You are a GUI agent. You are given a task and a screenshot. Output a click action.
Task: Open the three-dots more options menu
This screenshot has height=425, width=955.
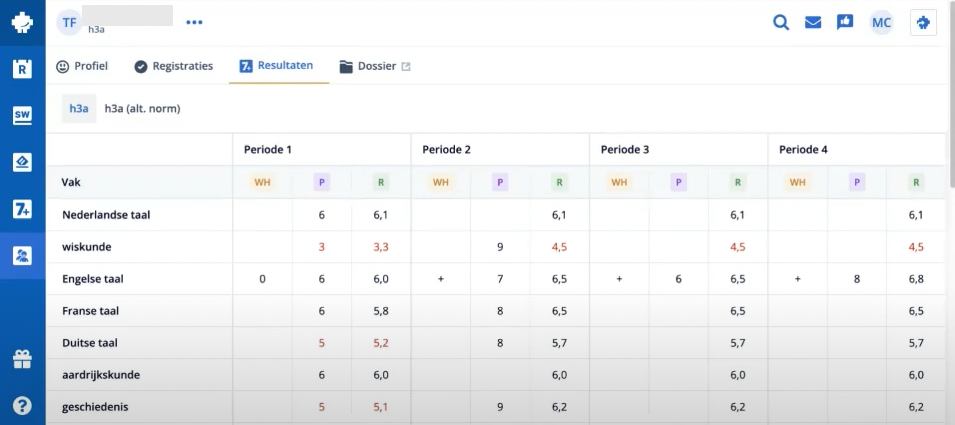tap(194, 23)
